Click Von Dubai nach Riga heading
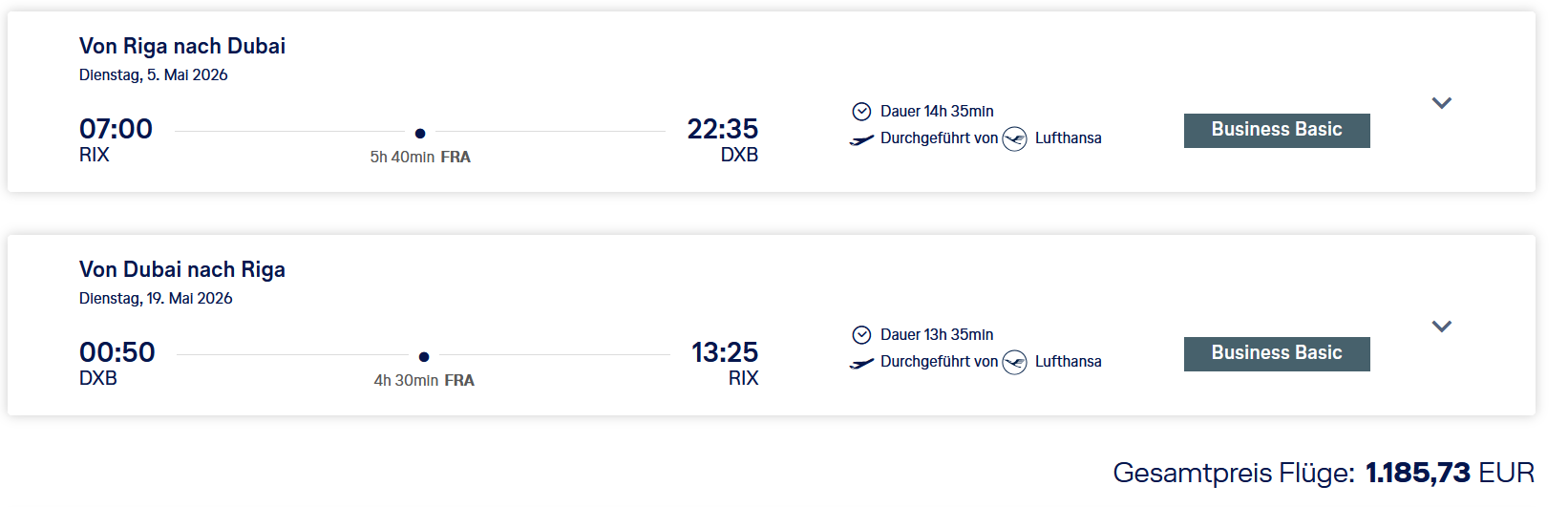Screen dimensions: 1568x507 [182, 269]
